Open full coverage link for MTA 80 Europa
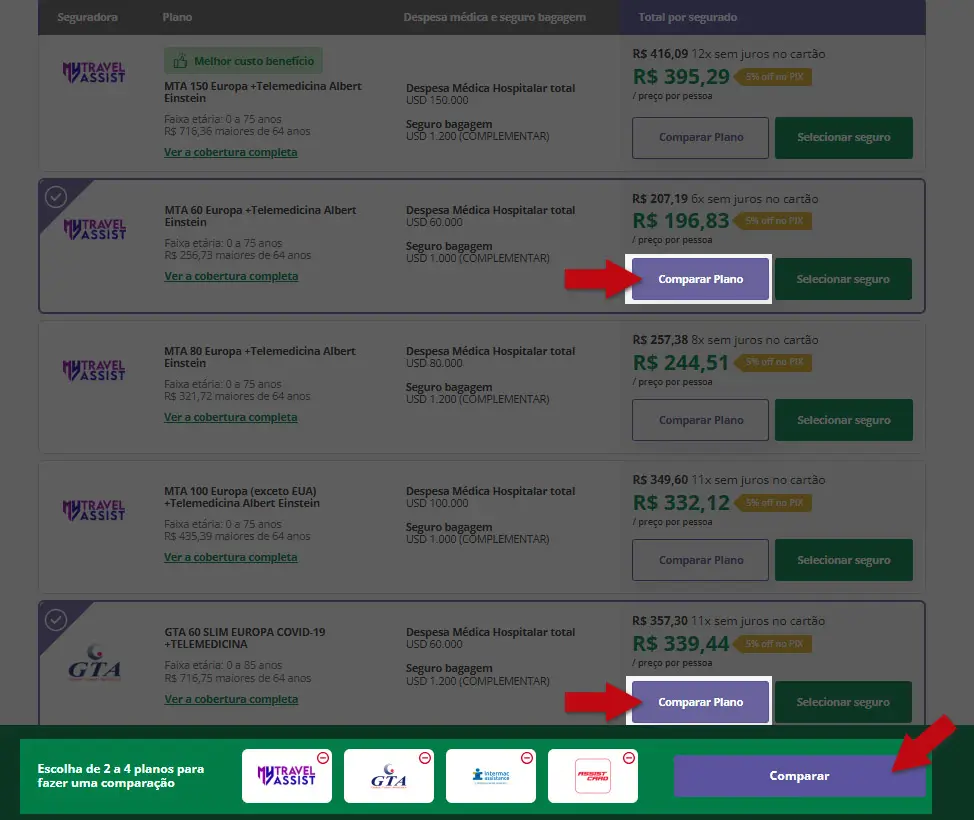The height and width of the screenshot is (820, 974). click(230, 417)
